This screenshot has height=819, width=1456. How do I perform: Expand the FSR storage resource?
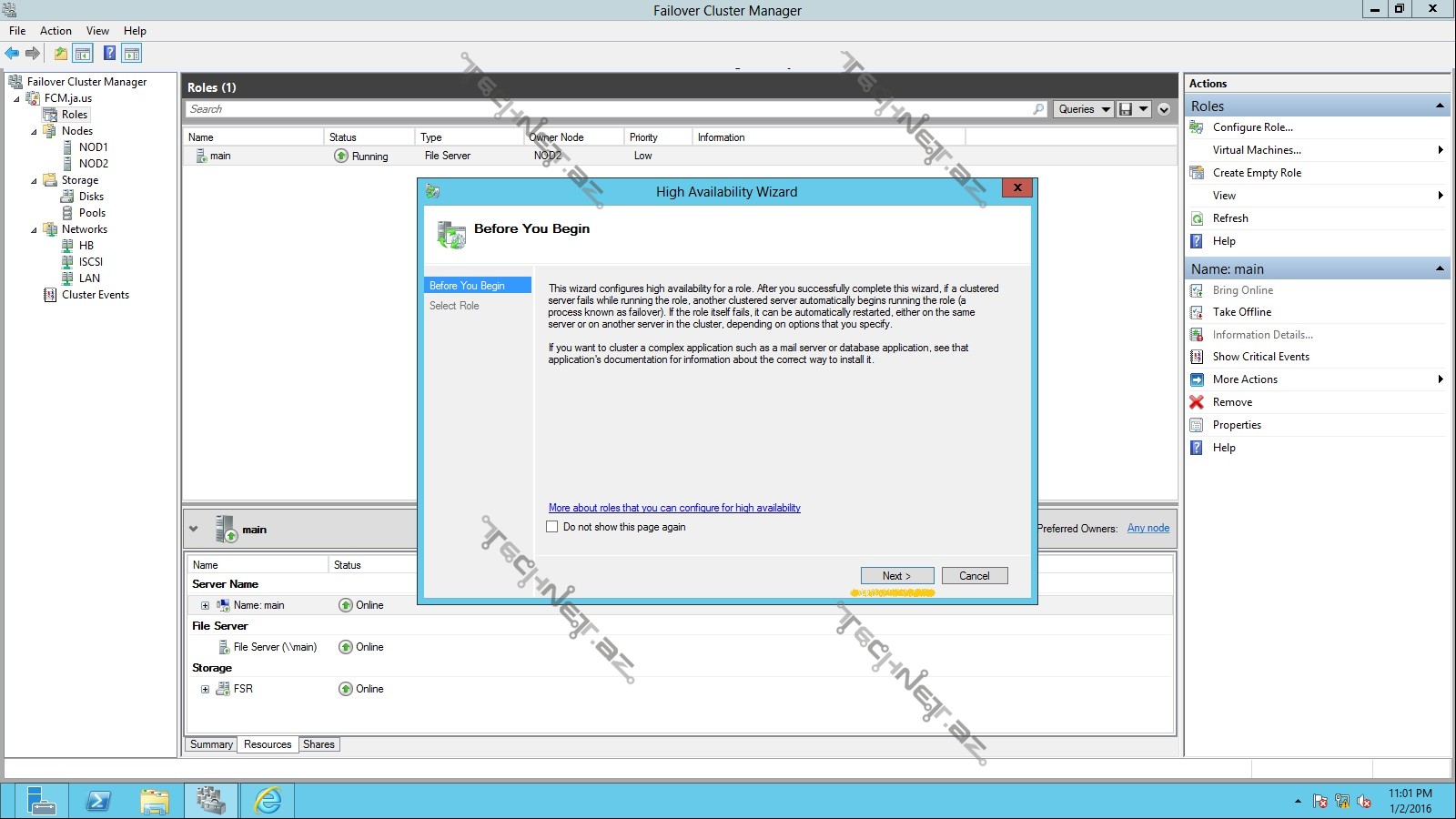(x=205, y=689)
